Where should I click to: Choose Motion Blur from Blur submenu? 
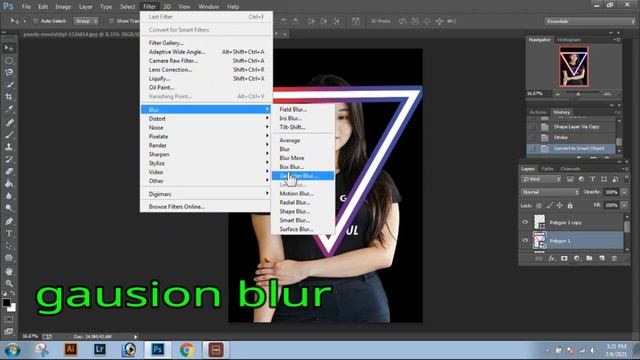tap(302, 193)
